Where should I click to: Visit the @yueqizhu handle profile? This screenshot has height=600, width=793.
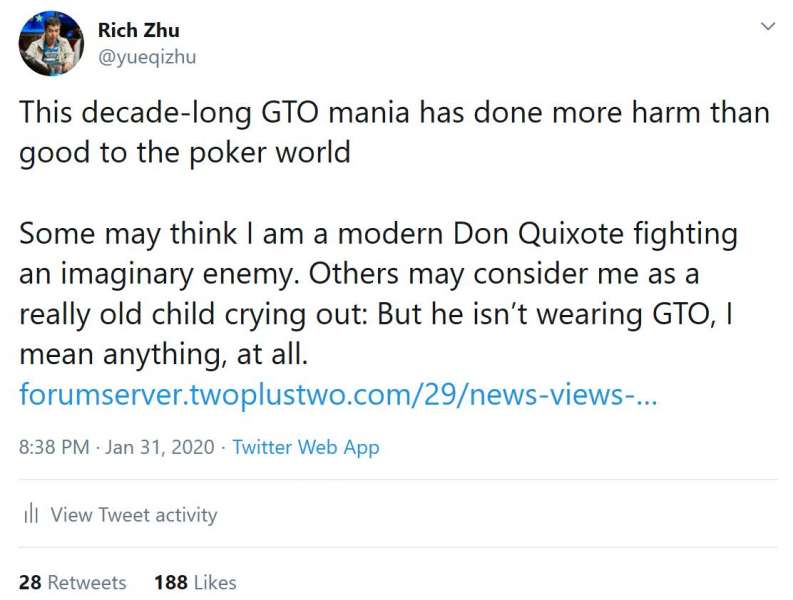[146, 57]
